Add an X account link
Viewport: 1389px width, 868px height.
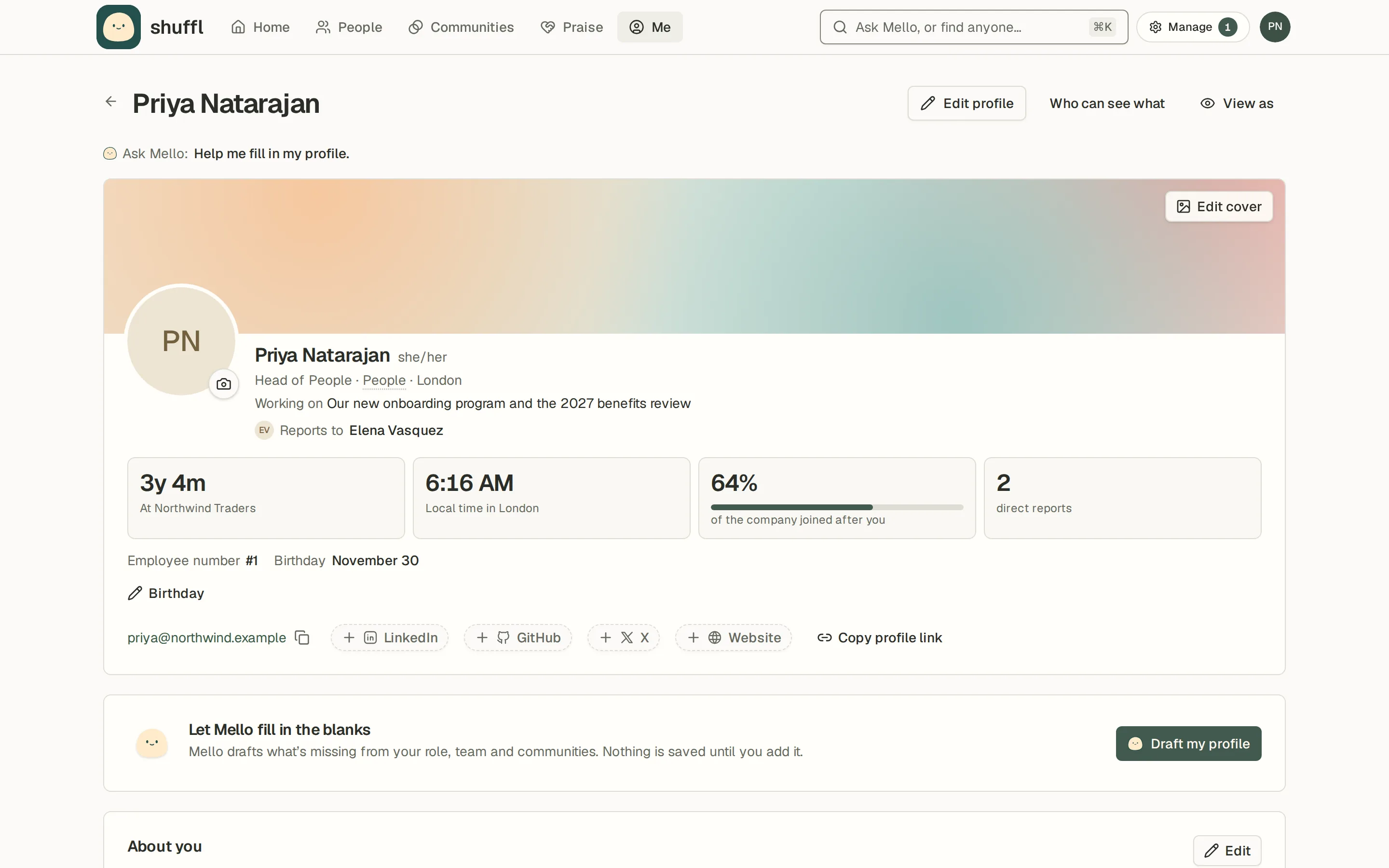pyautogui.click(x=623, y=637)
